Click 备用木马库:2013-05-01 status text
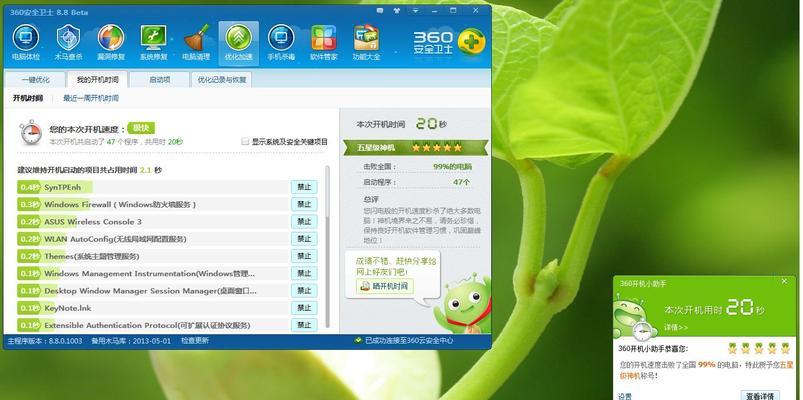The image size is (803, 400). coord(131,341)
